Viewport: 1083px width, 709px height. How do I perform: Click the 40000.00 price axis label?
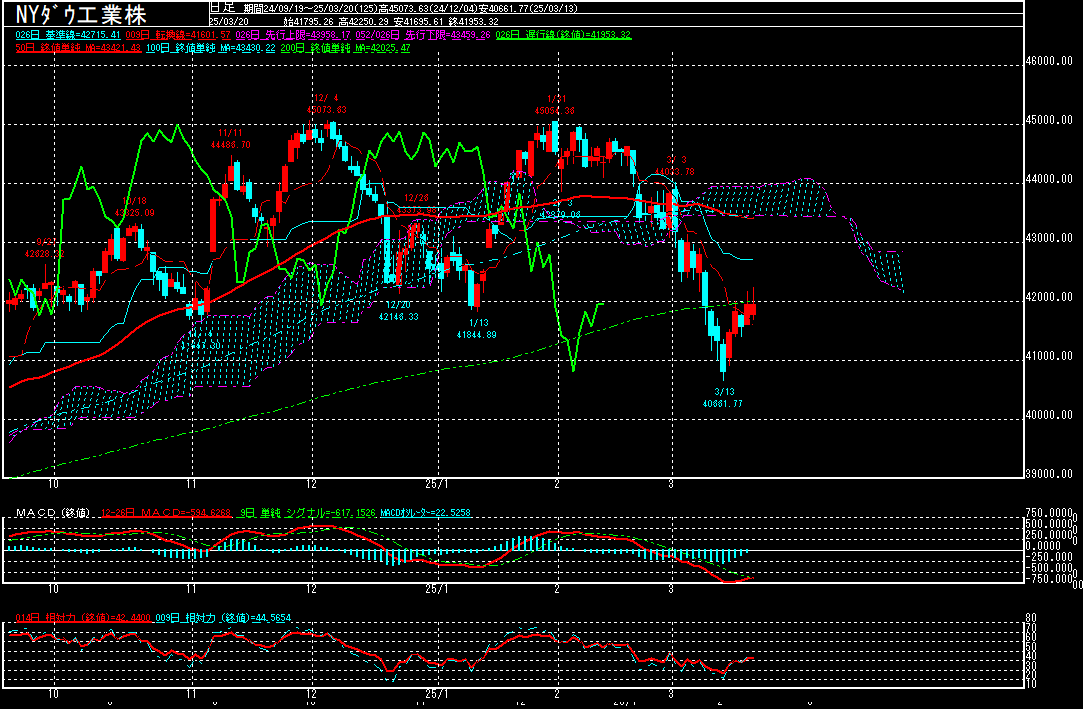[x=1049, y=415]
